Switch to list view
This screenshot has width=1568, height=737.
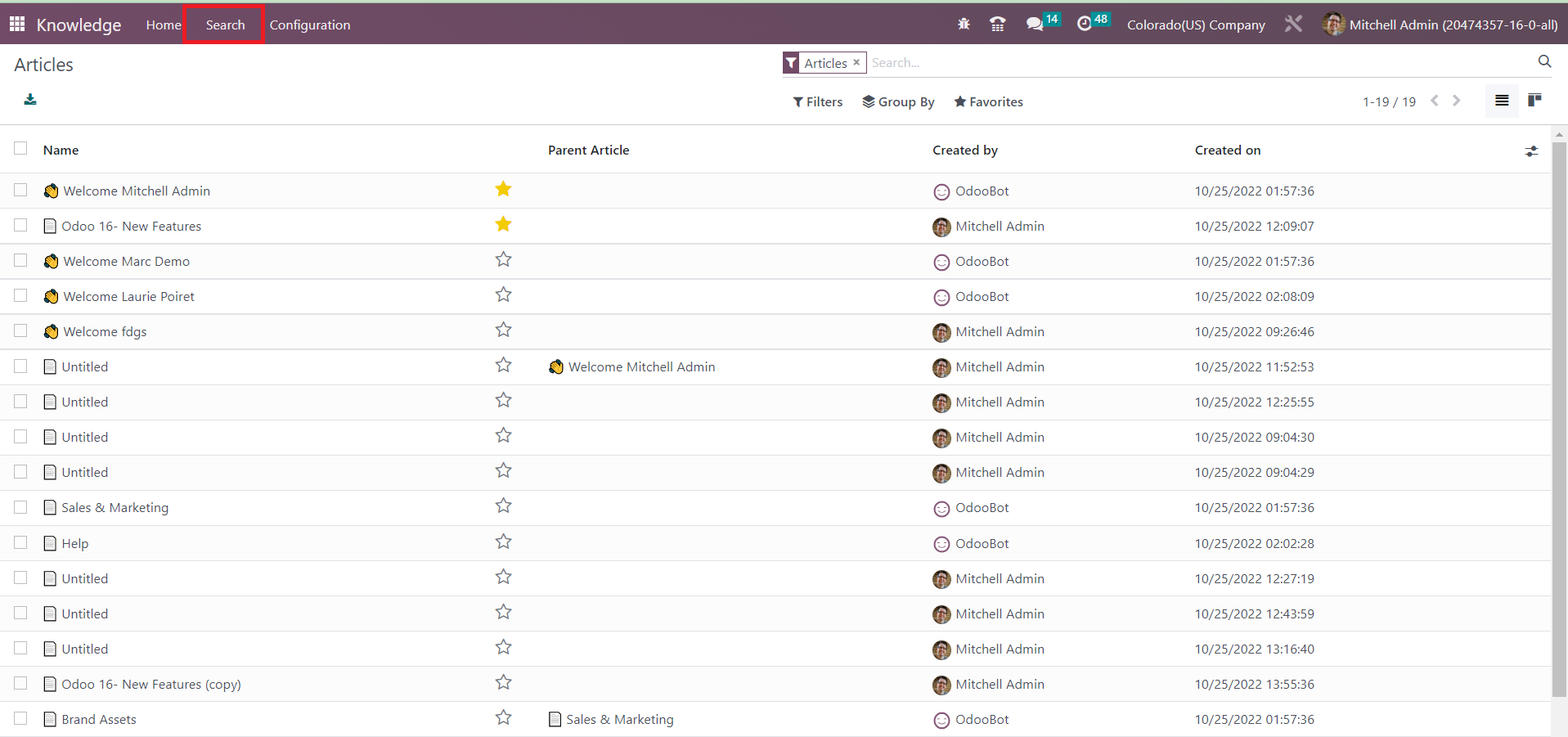[x=1502, y=101]
